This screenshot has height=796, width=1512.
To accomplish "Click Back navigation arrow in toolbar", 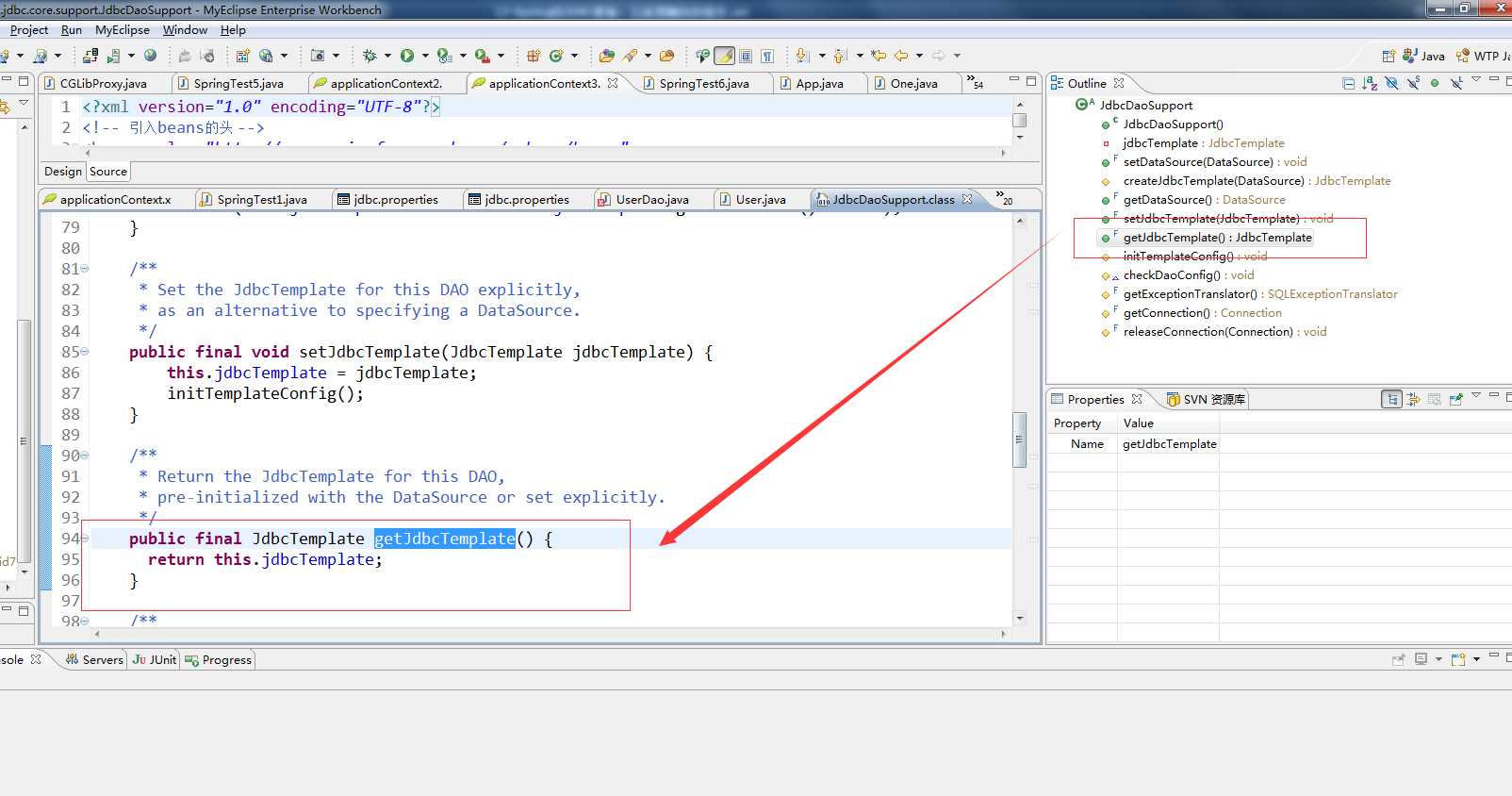I will coord(901,56).
